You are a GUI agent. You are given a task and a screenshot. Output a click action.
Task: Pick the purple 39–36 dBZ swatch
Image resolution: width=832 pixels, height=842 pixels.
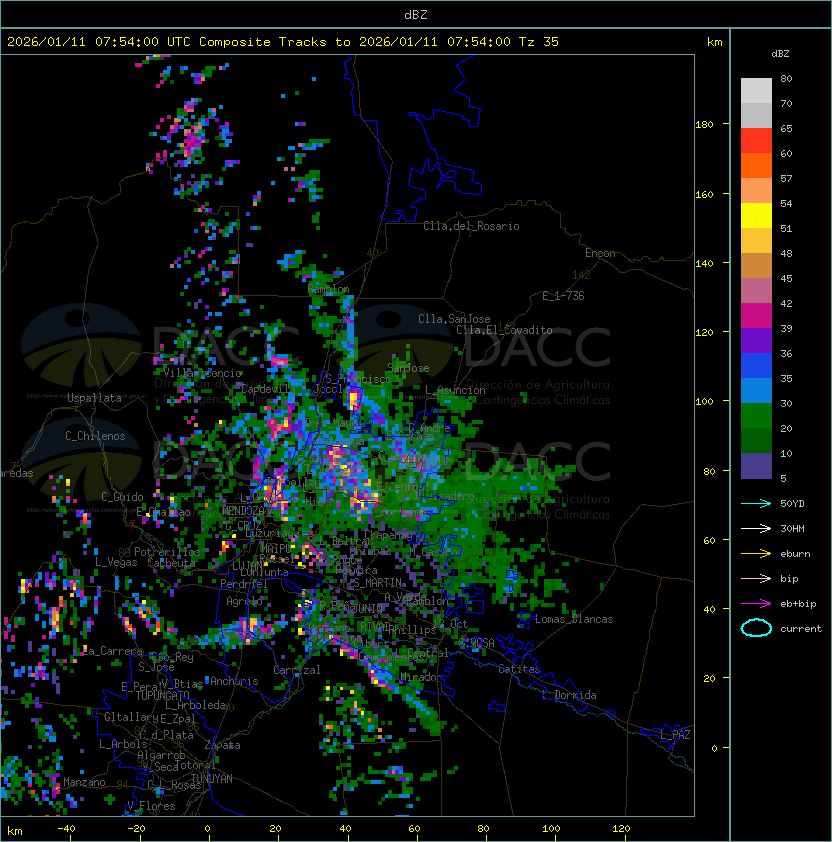point(756,341)
